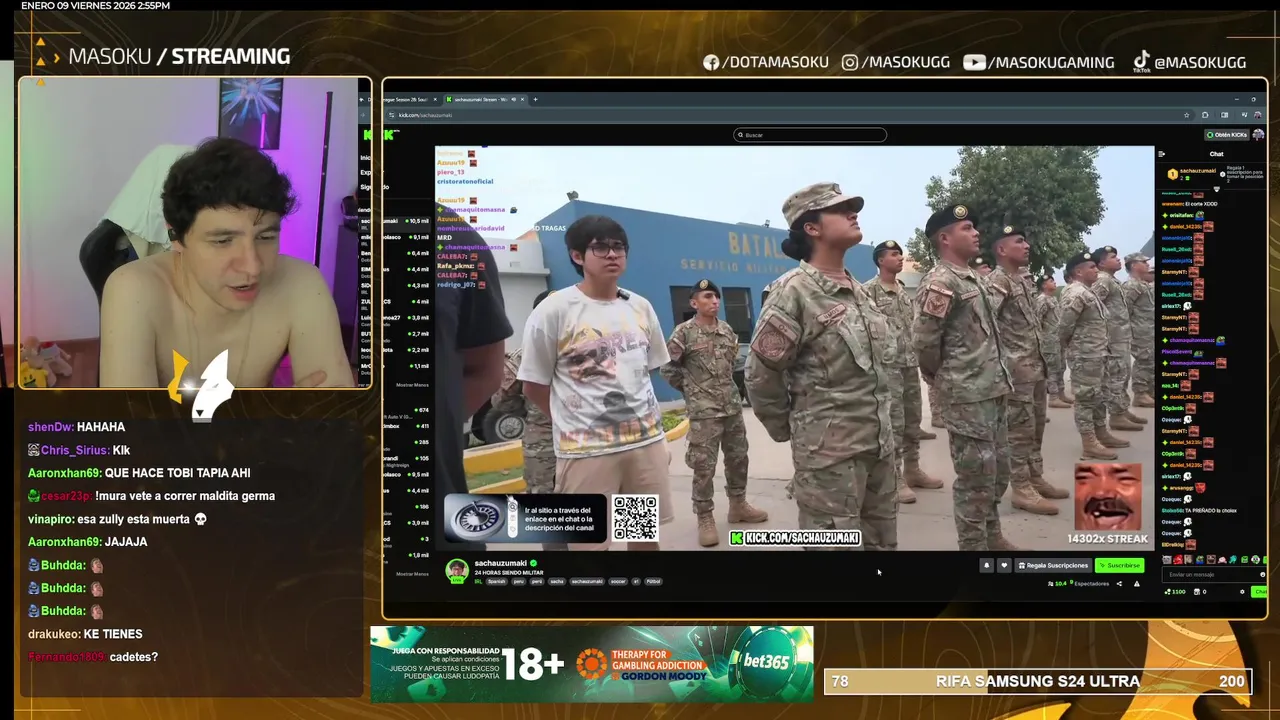Click the Enviar un mensaje chat input
The image size is (1280, 720).
pos(1214,575)
